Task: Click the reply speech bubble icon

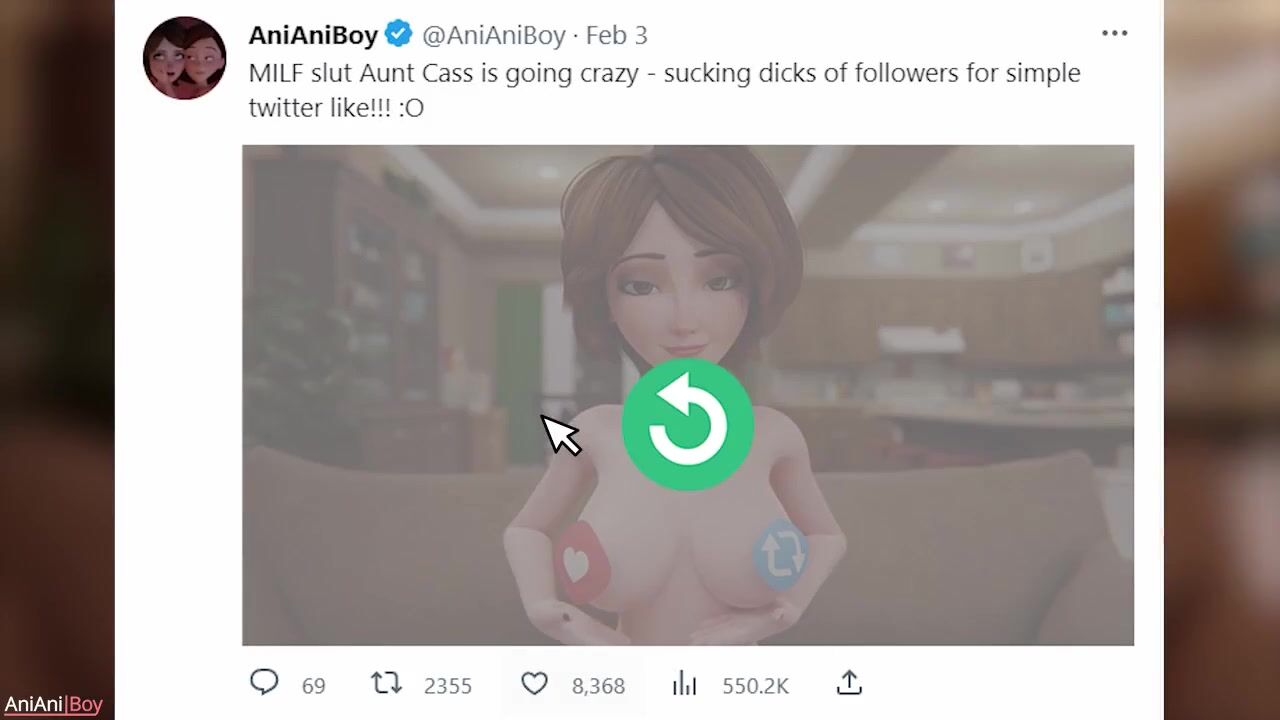Action: point(264,683)
